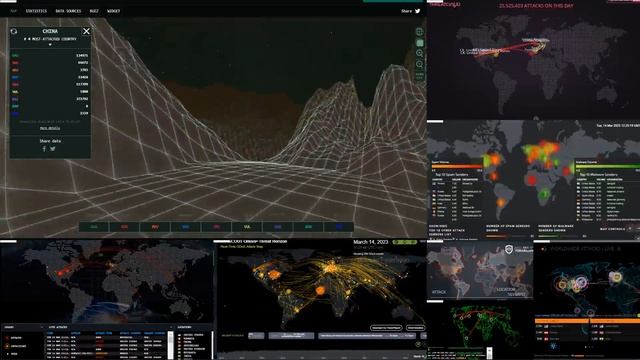Click the shield logo on the attack location map
Viewport: 640px width, 360px height.
pos(509,249)
